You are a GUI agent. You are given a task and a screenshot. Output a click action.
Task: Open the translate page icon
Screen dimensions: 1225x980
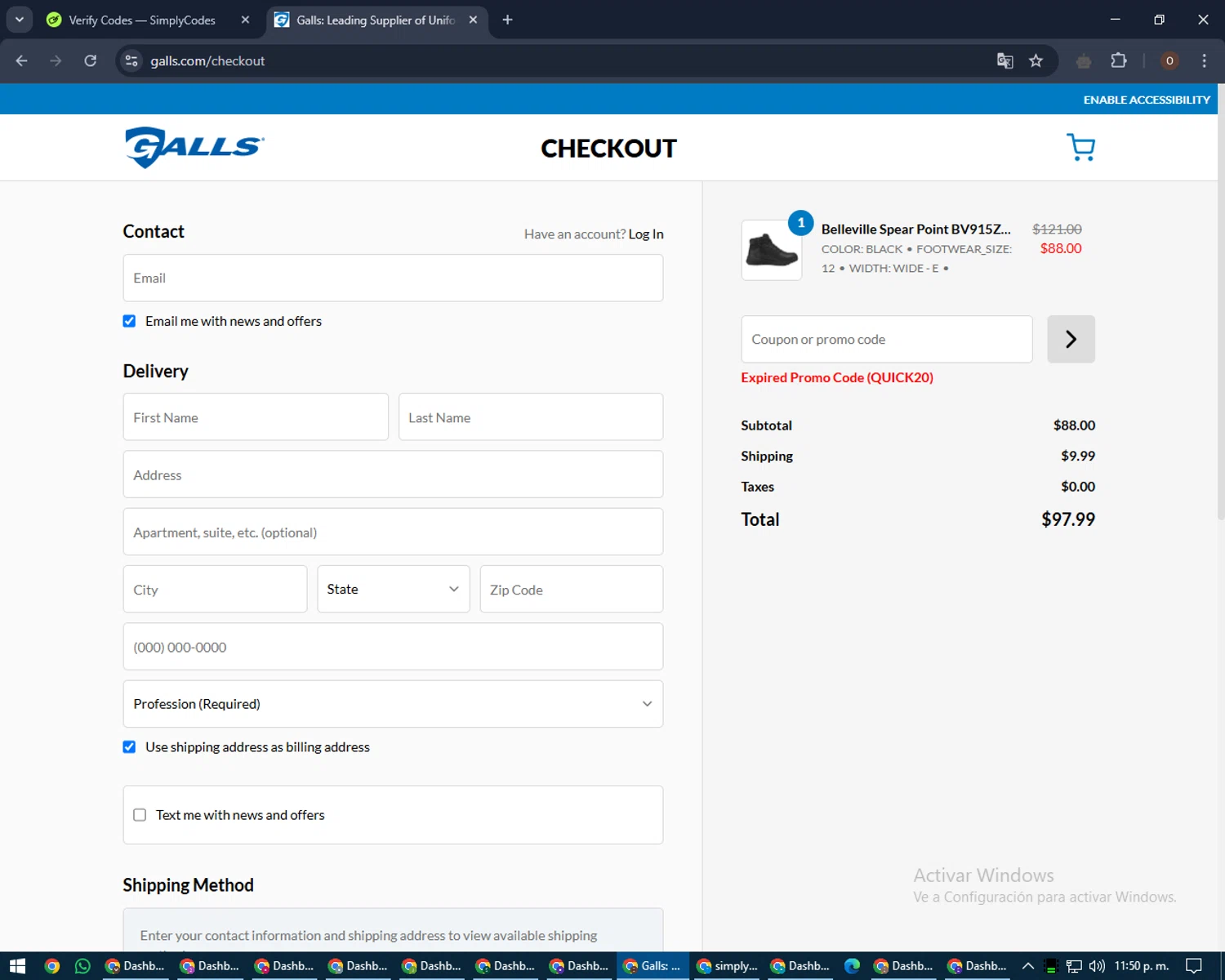click(x=1005, y=60)
